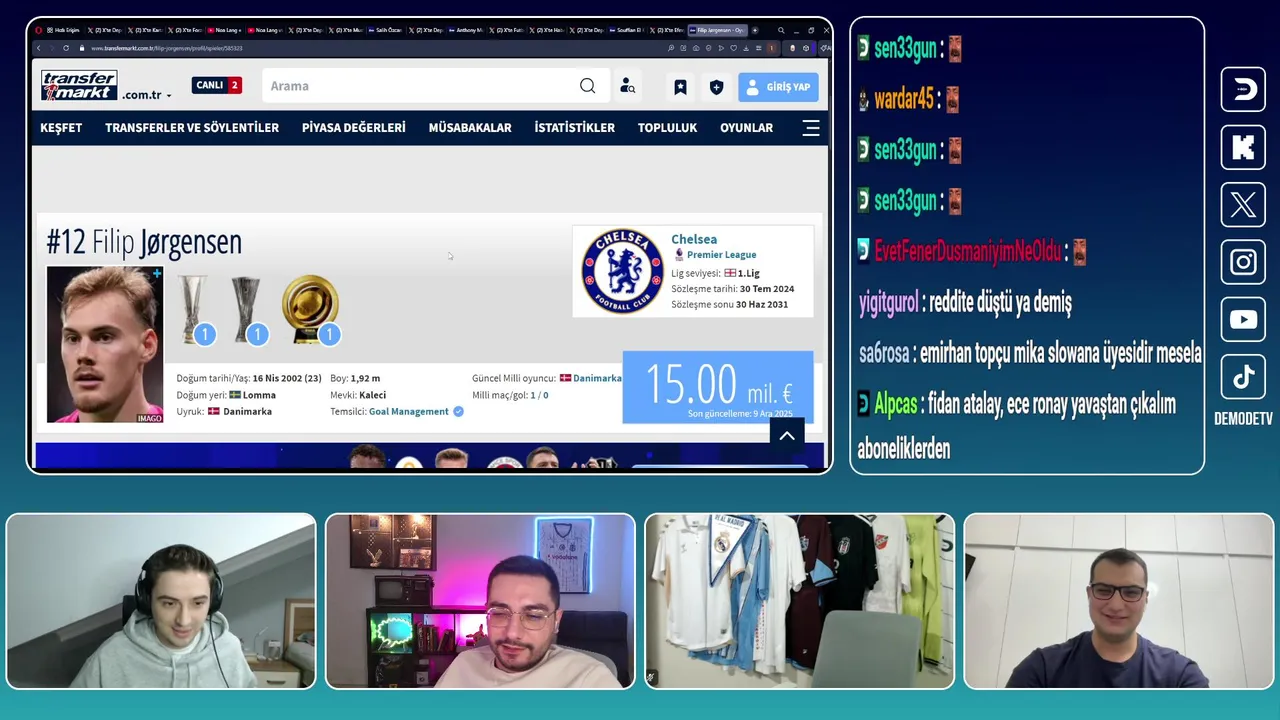Viewport: 1280px width, 720px height.
Task: Click the GİRİŞ YAP login button
Action: coord(778,87)
